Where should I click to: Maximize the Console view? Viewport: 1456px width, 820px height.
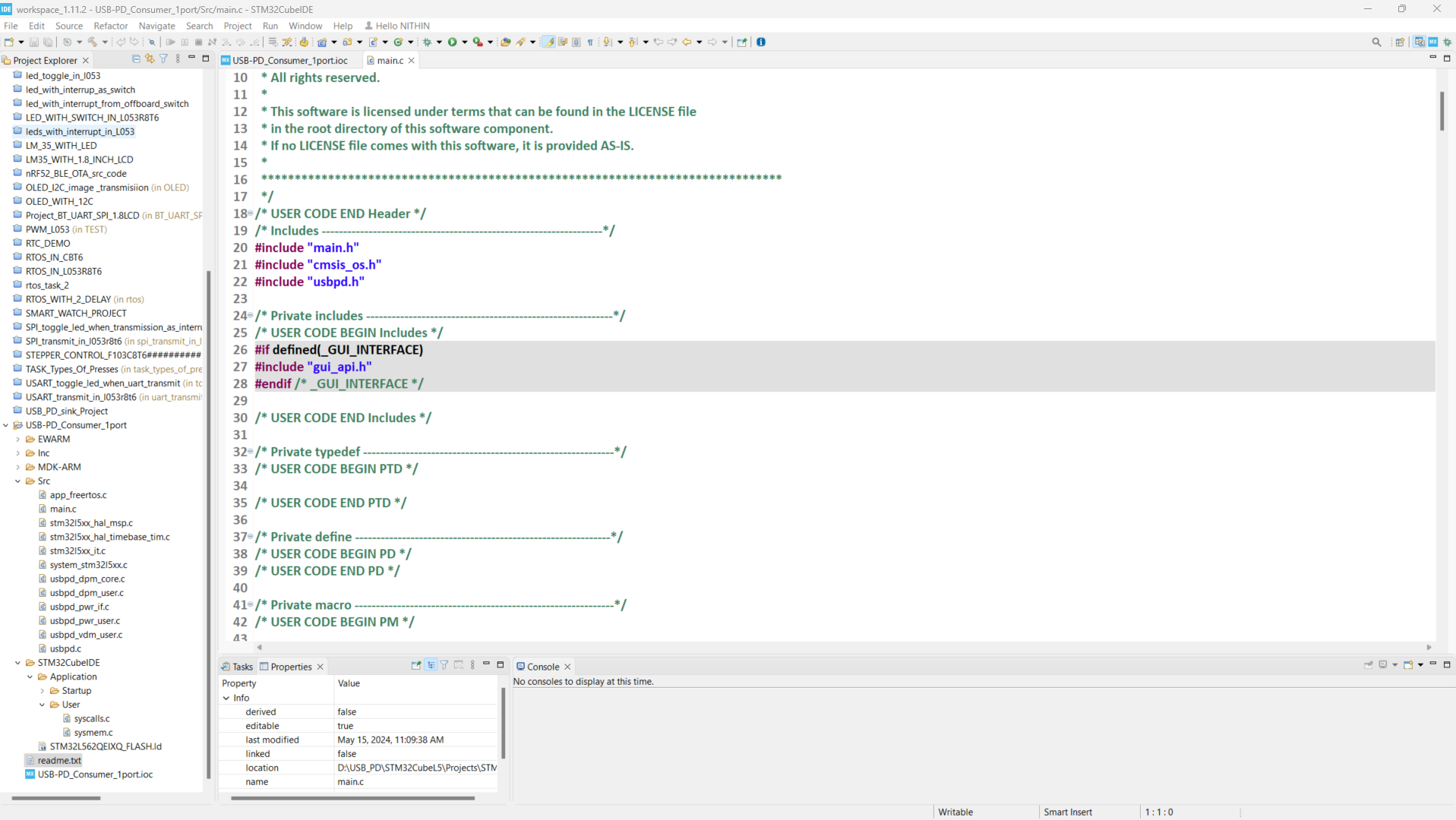point(1447,664)
